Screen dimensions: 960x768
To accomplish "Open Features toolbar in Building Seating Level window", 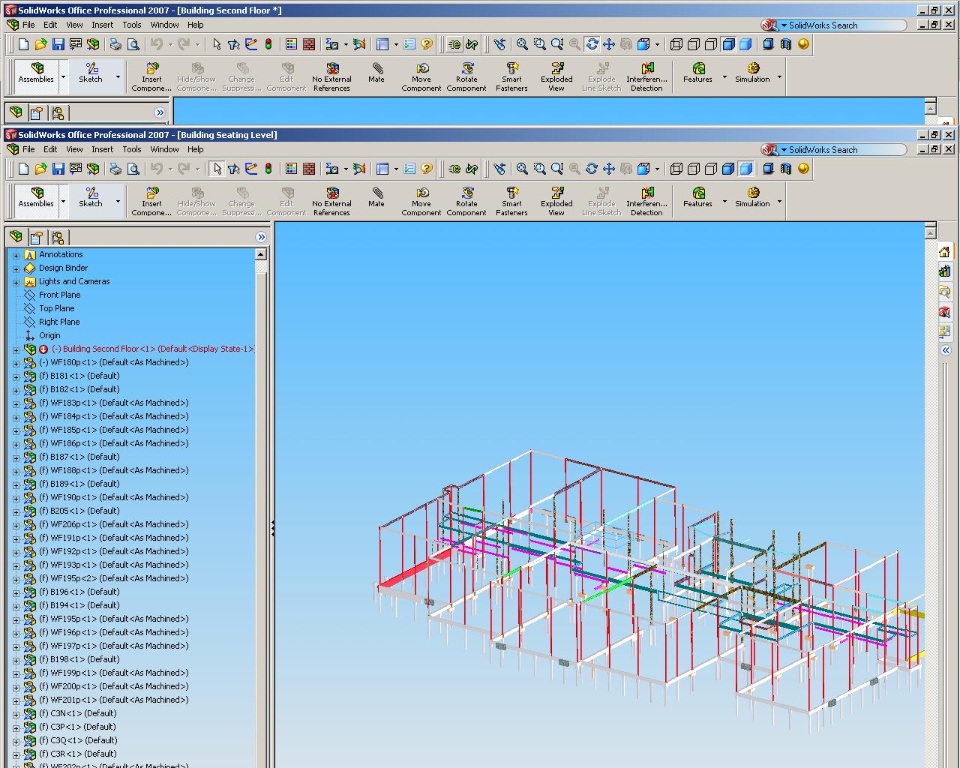I will [x=698, y=197].
